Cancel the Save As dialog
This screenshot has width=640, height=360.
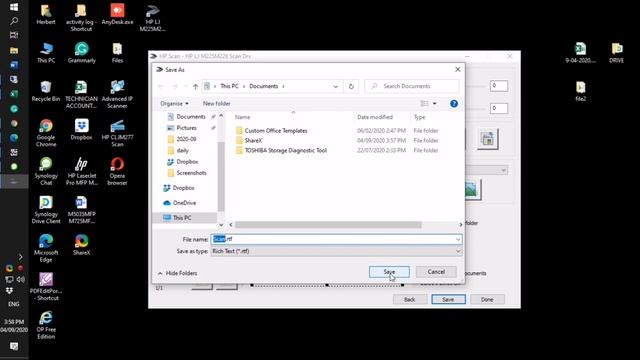[436, 272]
